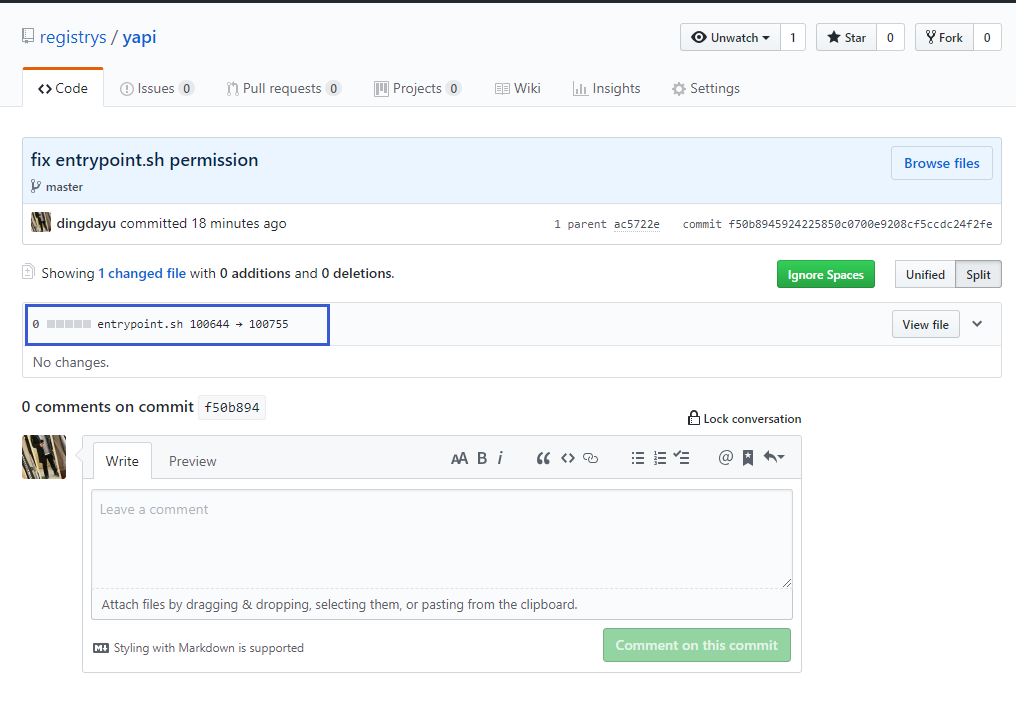Click the stargazers count next to Star
Viewport: 1016px width, 711px height.
tap(890, 38)
